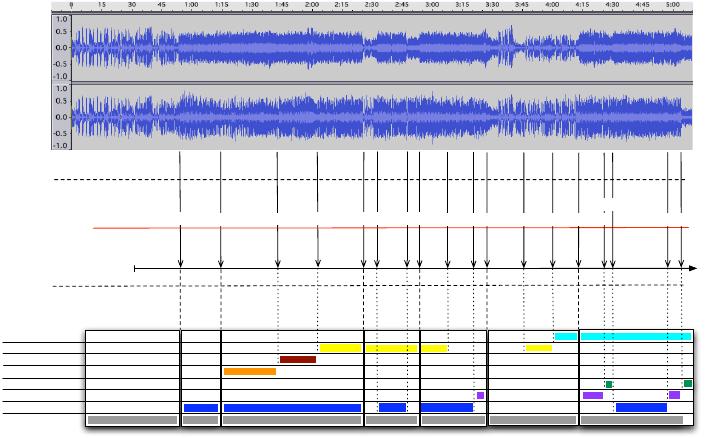Click the 0 mark at the ruler start

(x=71, y=5)
